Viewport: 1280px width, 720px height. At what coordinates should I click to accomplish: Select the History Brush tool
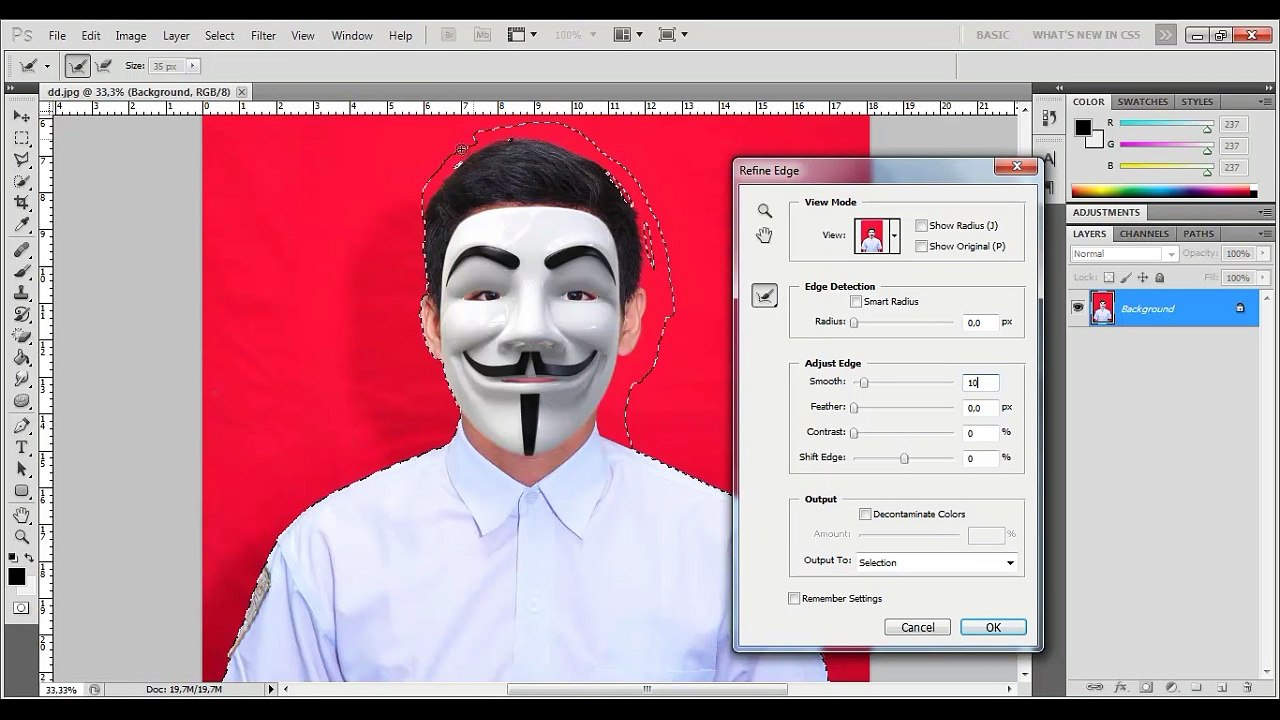pos(21,314)
